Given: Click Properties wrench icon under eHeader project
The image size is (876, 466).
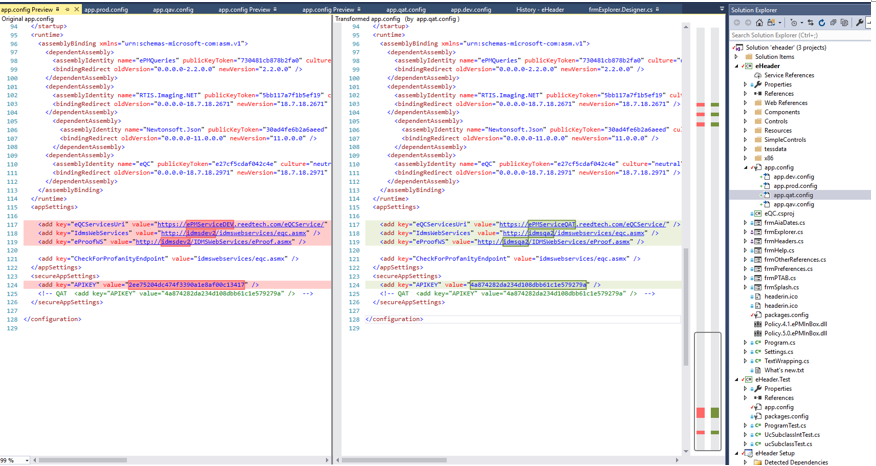Looking at the screenshot, I should [758, 84].
